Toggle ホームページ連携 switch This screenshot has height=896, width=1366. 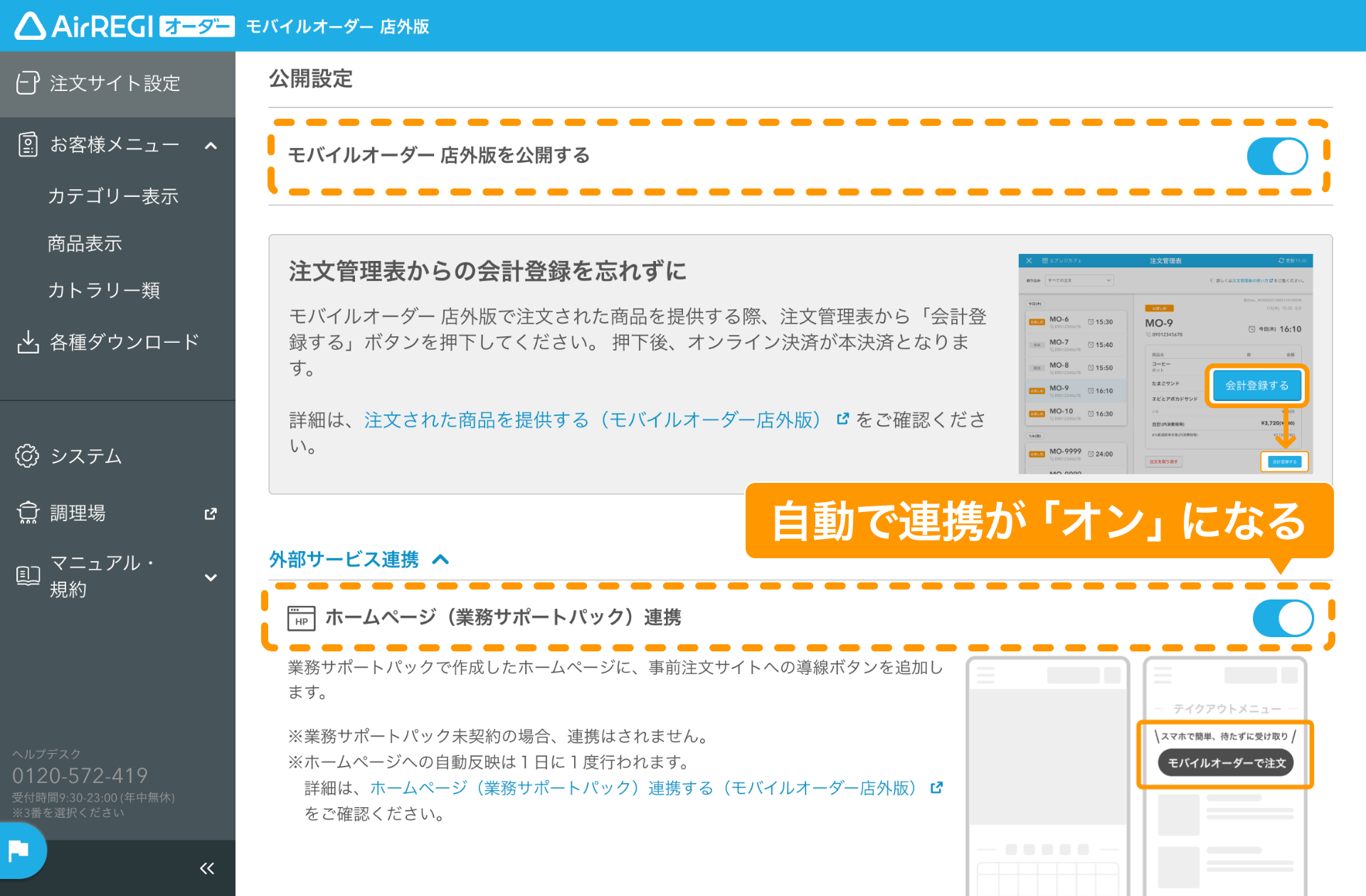click(x=1283, y=618)
